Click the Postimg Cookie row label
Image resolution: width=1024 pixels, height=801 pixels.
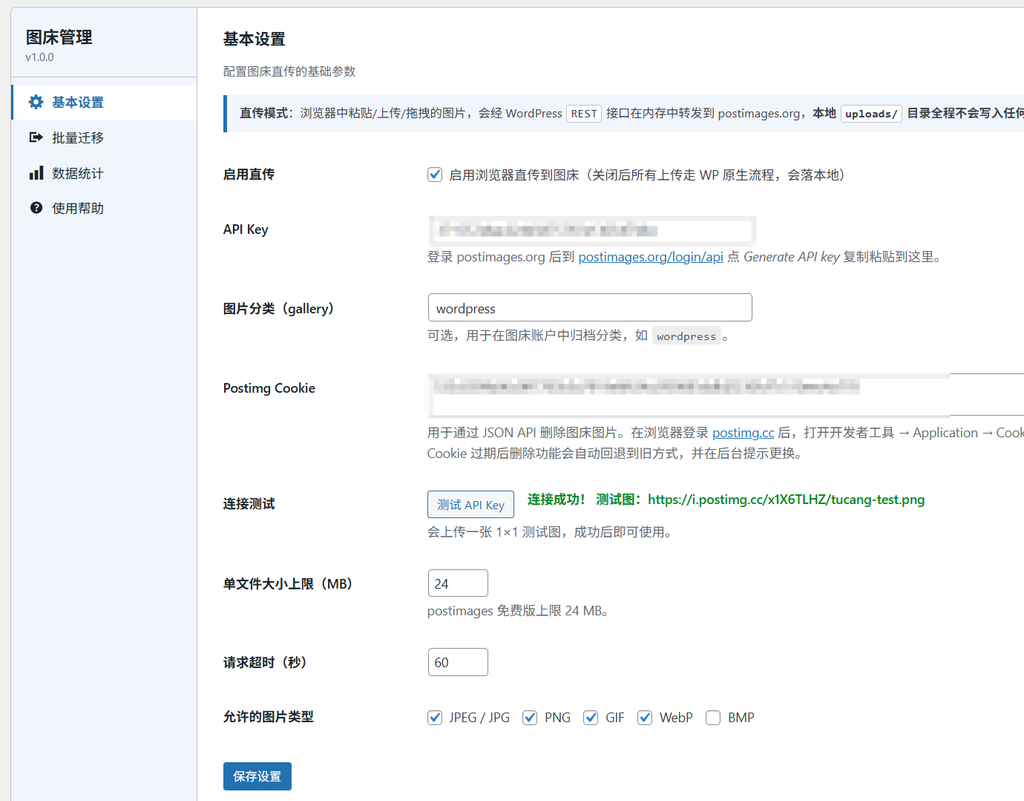click(x=269, y=388)
